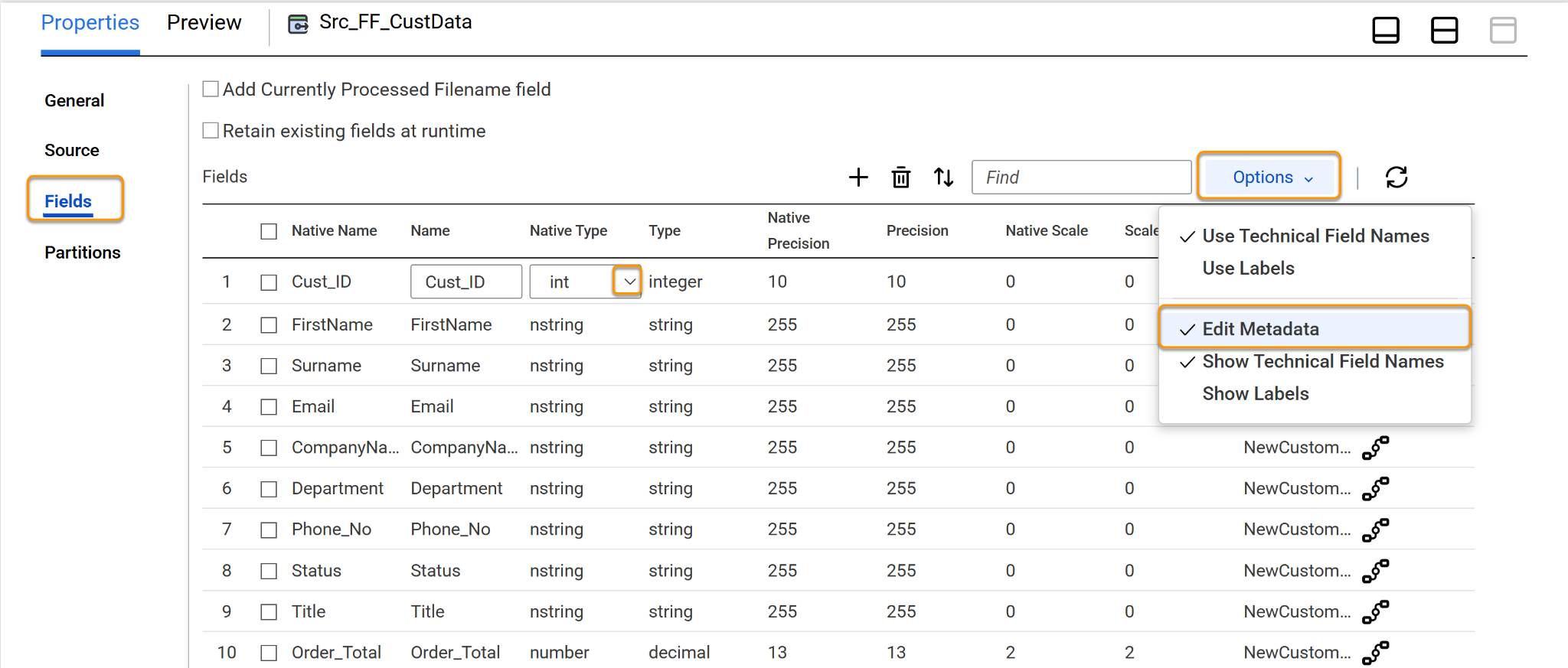Screen dimensions: 1568x668
Task: Switch to the Preview tab
Action: (x=204, y=23)
